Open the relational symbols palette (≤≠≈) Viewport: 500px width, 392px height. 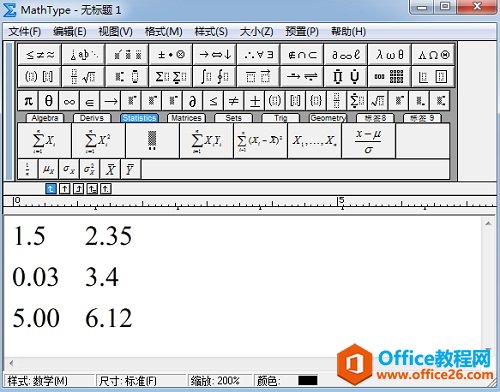[x=40, y=54]
